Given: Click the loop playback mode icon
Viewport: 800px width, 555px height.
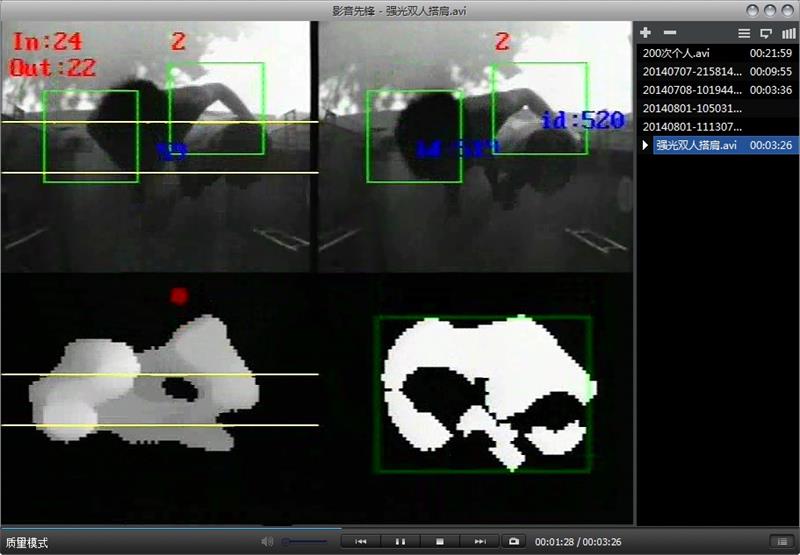Looking at the screenshot, I should tap(767, 33).
